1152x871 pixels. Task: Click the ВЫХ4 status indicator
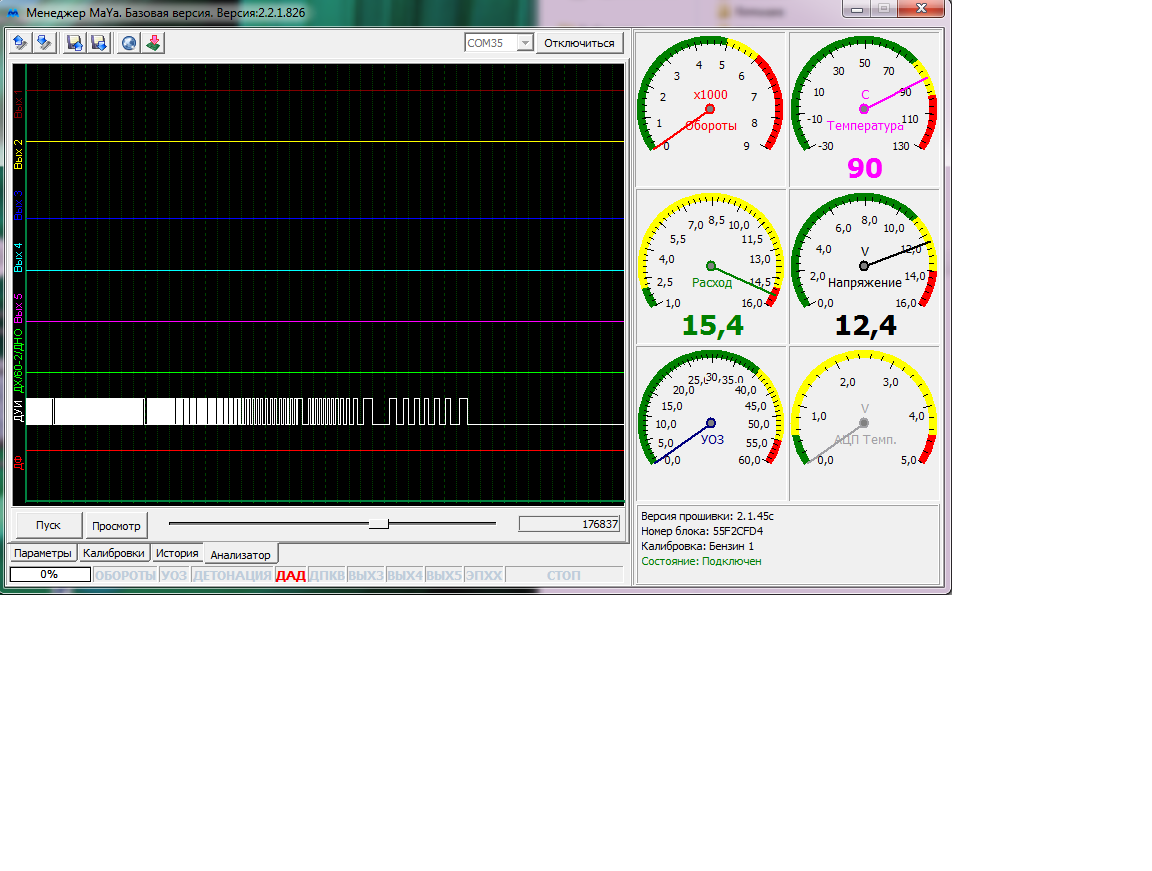click(x=405, y=575)
